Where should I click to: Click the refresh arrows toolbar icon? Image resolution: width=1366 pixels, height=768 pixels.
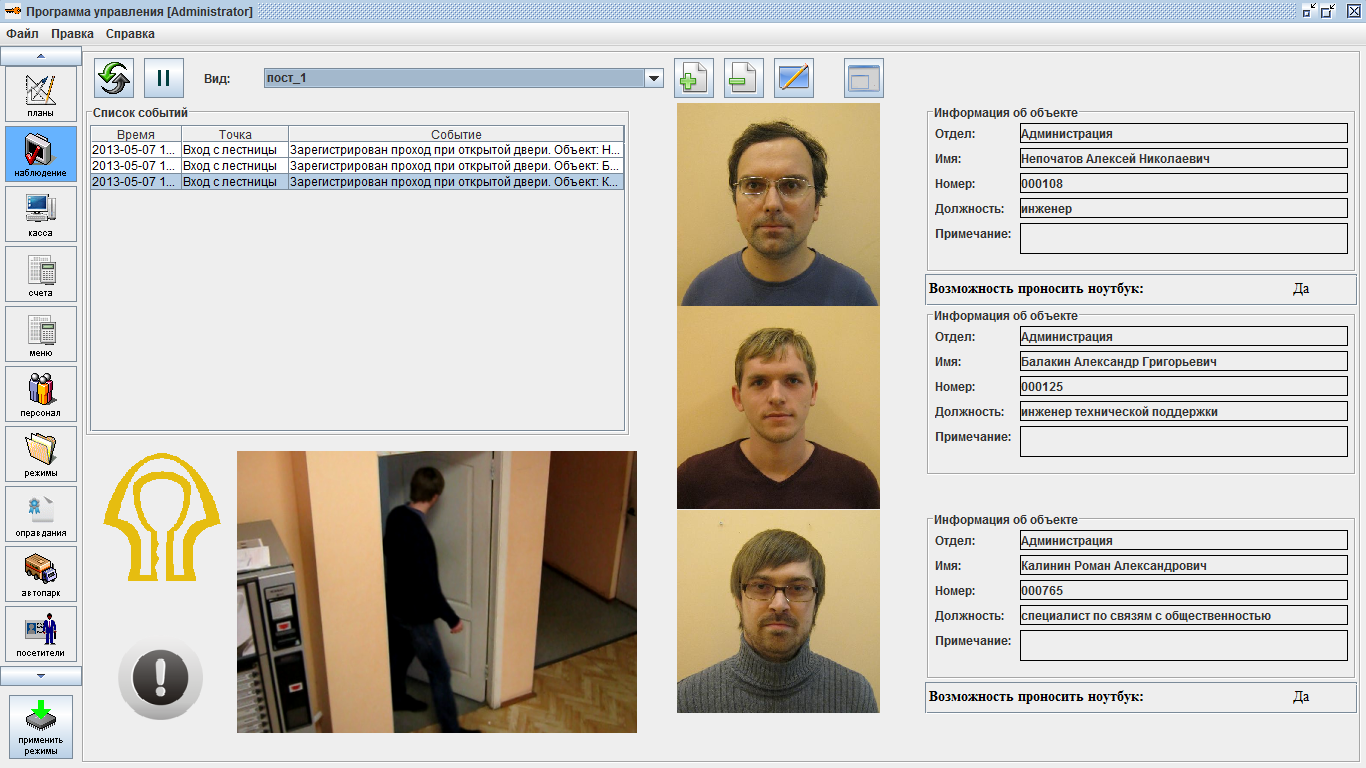point(114,78)
